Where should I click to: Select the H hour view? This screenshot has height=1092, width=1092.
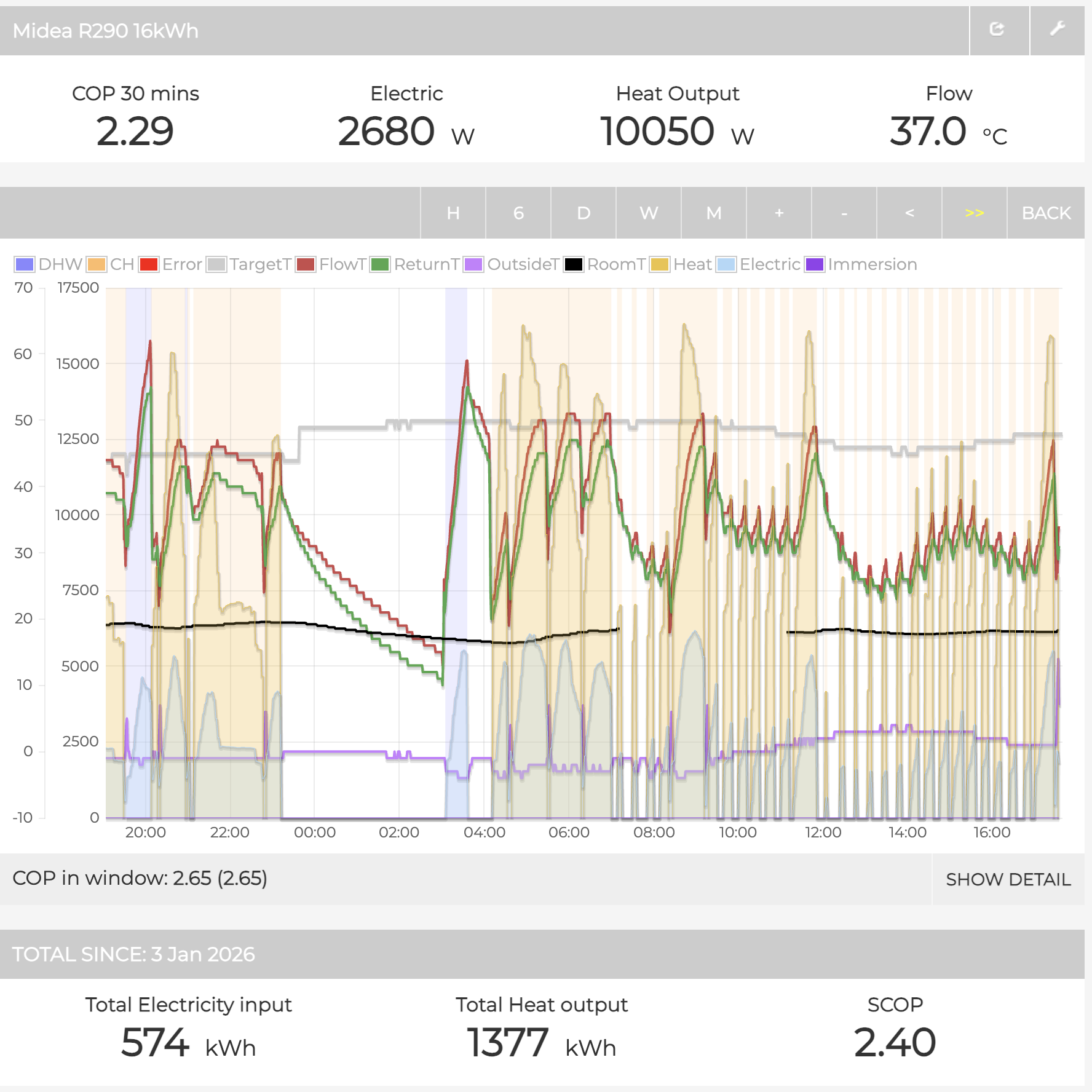[x=453, y=213]
